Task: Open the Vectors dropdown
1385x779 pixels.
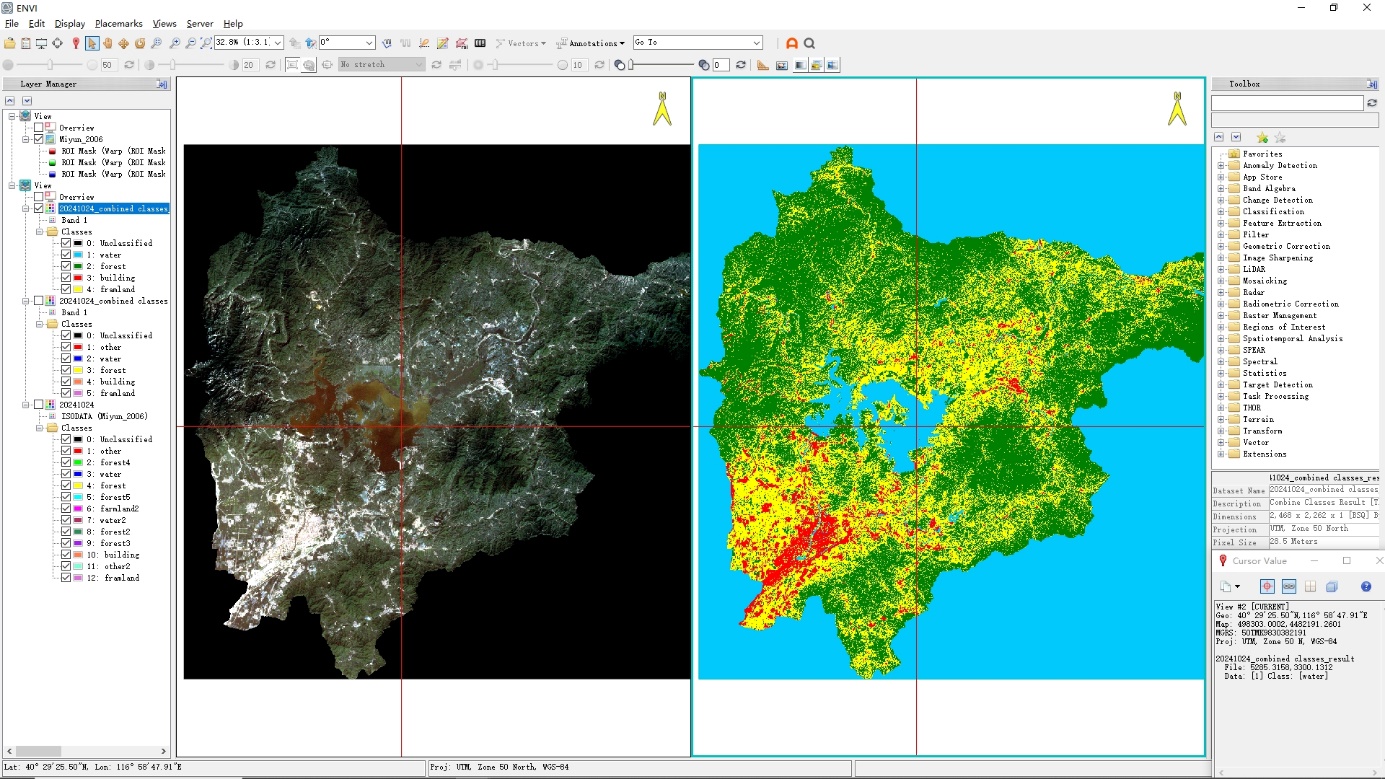Action: pos(520,43)
